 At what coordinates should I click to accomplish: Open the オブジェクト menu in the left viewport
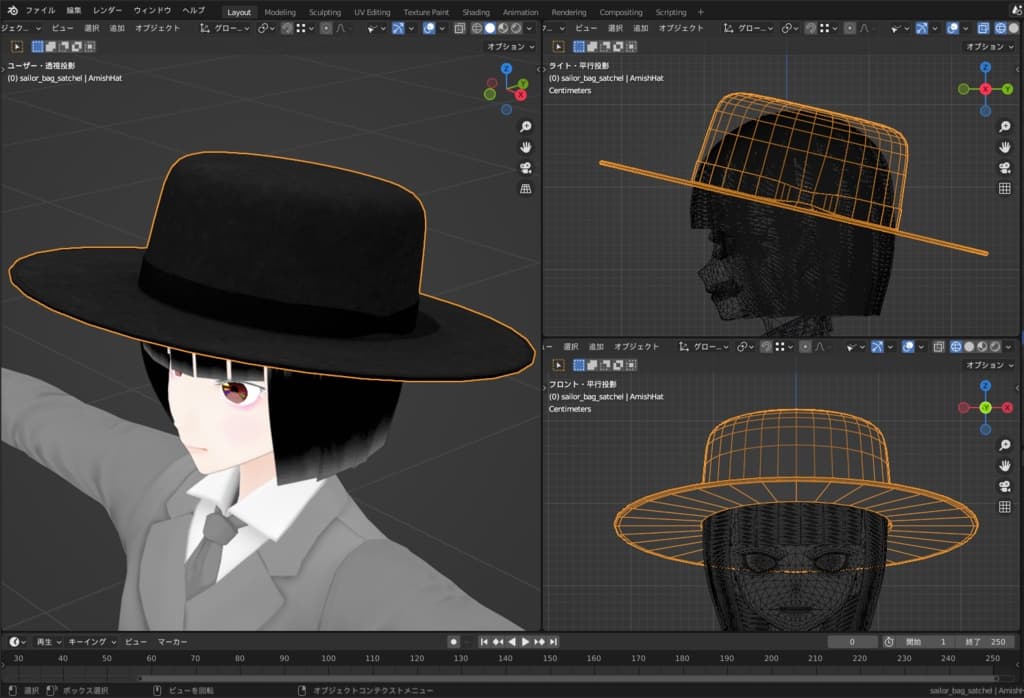click(157, 28)
